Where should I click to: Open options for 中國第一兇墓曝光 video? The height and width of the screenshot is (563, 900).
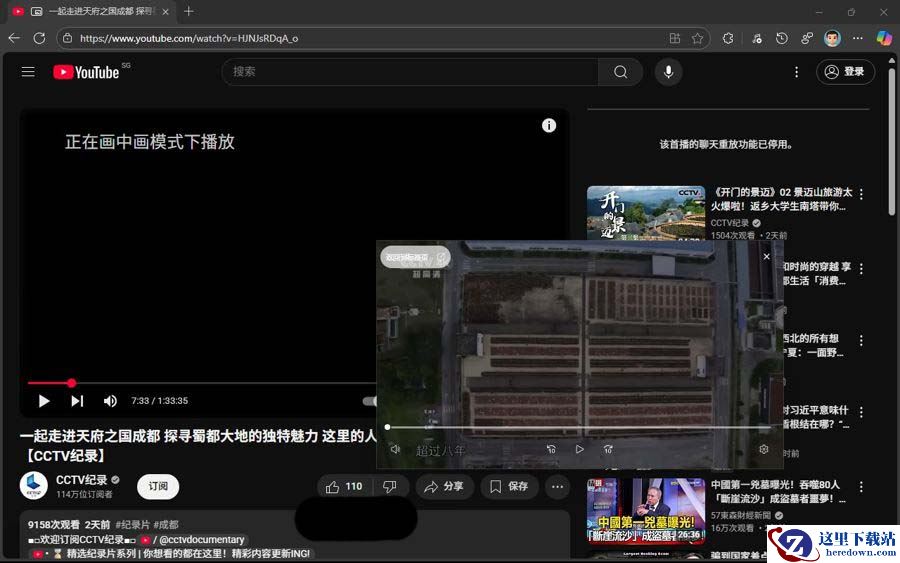click(861, 487)
